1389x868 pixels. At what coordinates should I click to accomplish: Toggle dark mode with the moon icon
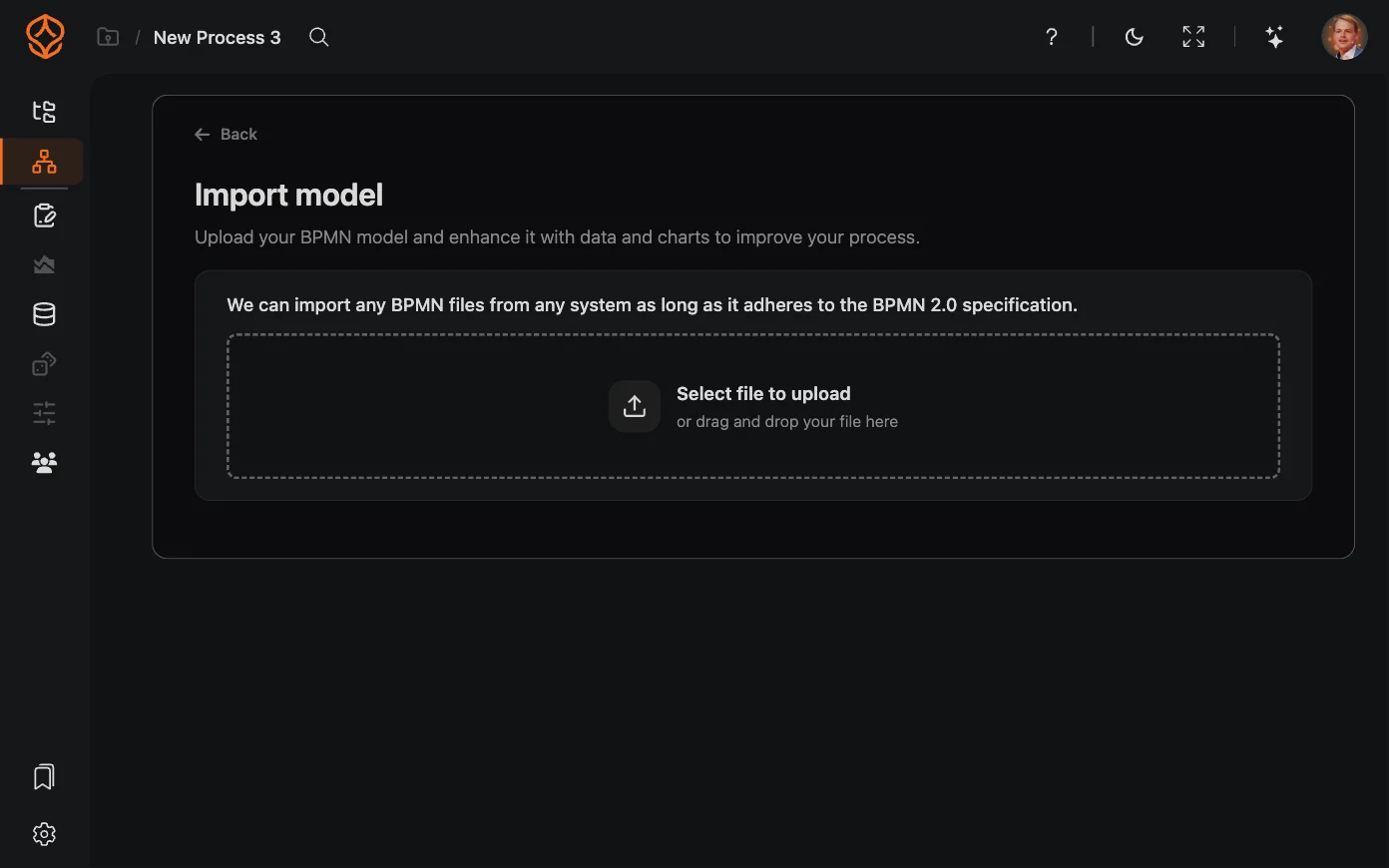pos(1135,37)
